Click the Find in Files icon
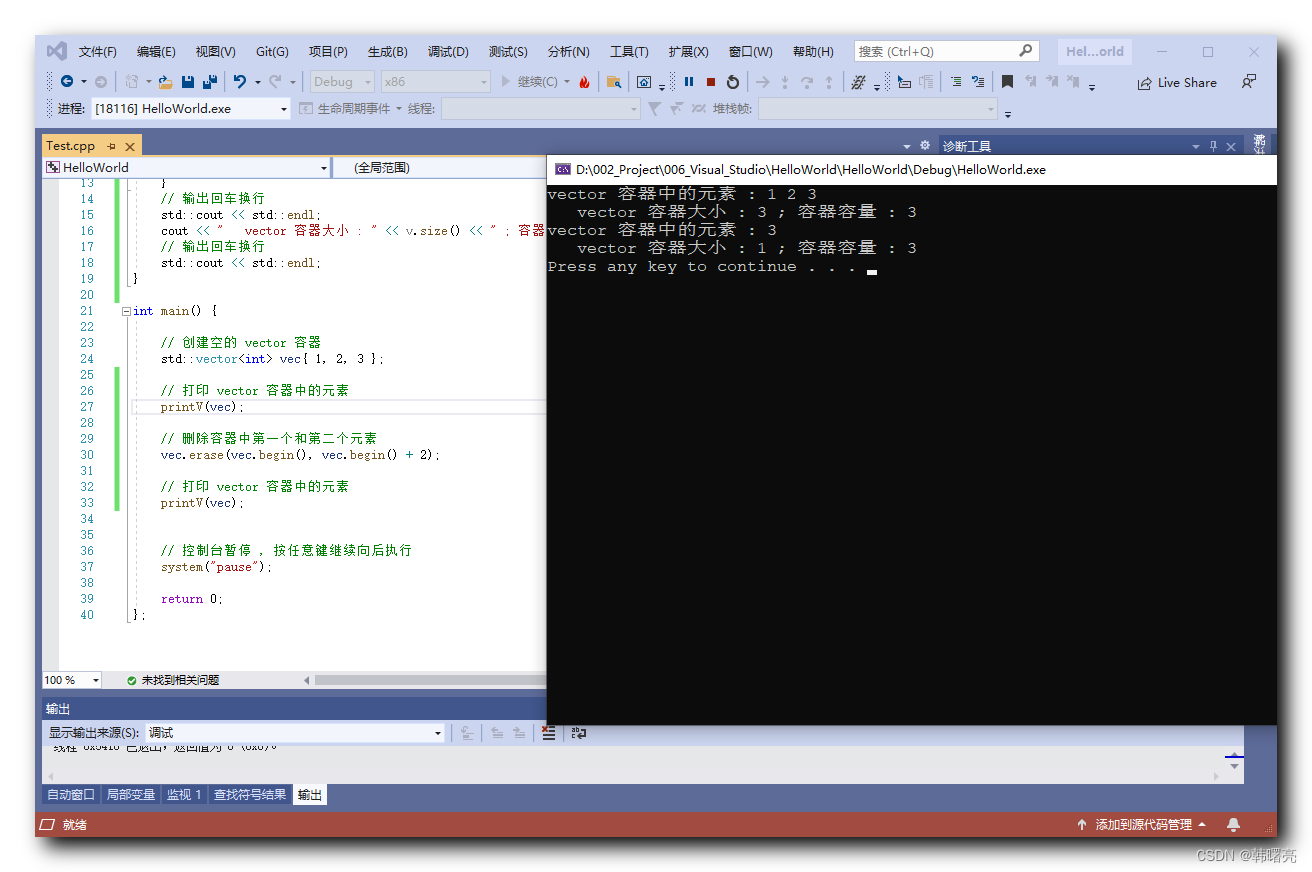This screenshot has width=1312, height=872. click(614, 82)
